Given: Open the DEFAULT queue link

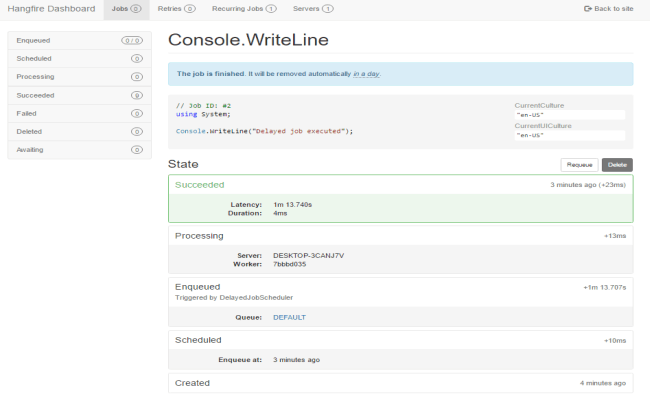Looking at the screenshot, I should point(289,317).
